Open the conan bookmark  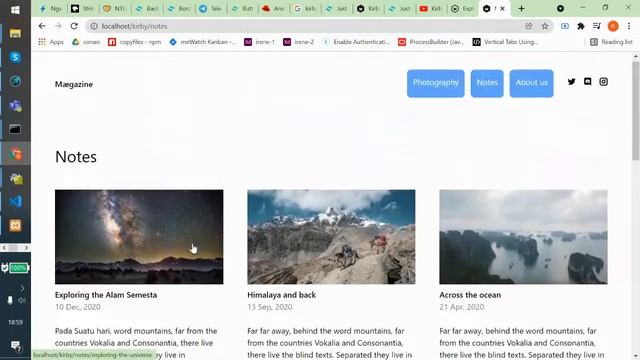click(x=86, y=42)
